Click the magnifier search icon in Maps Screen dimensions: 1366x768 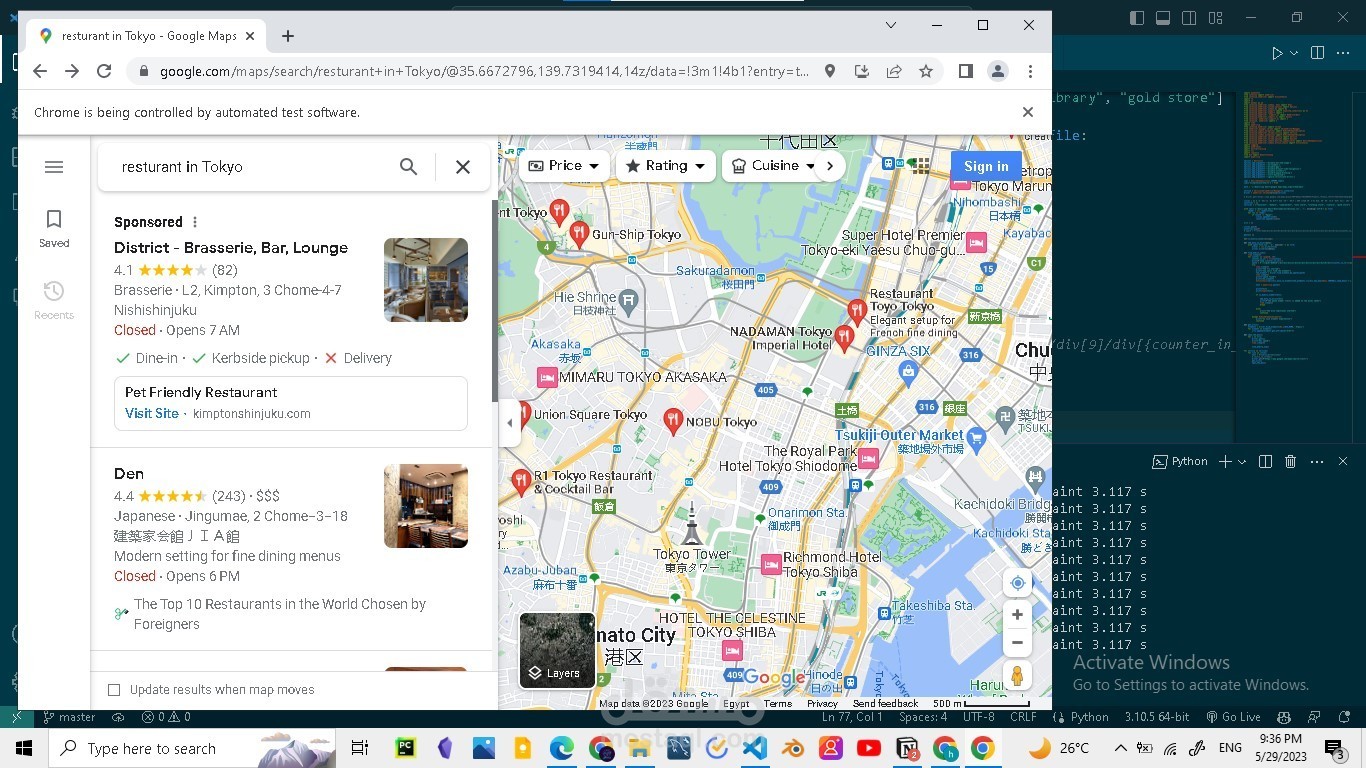(x=408, y=167)
